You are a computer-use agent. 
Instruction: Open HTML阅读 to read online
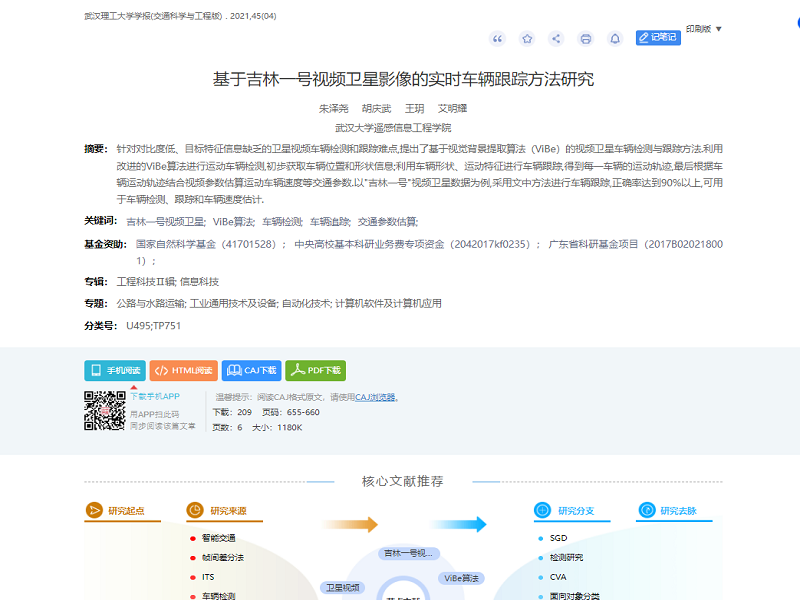tap(183, 370)
